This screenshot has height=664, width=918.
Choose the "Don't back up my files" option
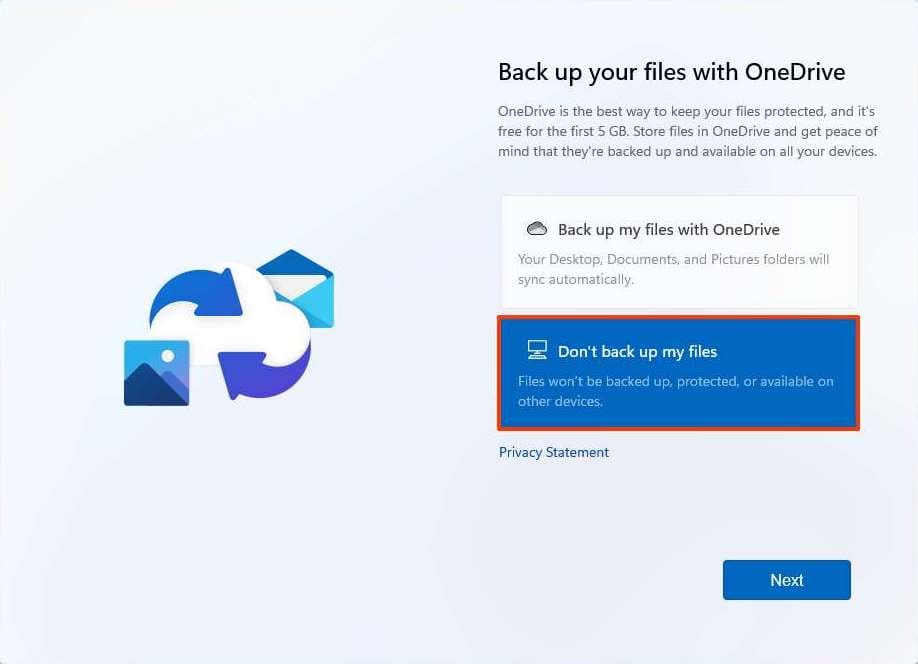679,373
